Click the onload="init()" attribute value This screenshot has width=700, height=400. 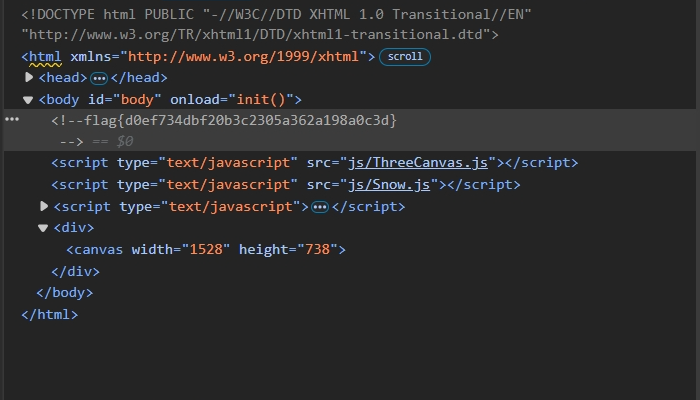(x=261, y=99)
